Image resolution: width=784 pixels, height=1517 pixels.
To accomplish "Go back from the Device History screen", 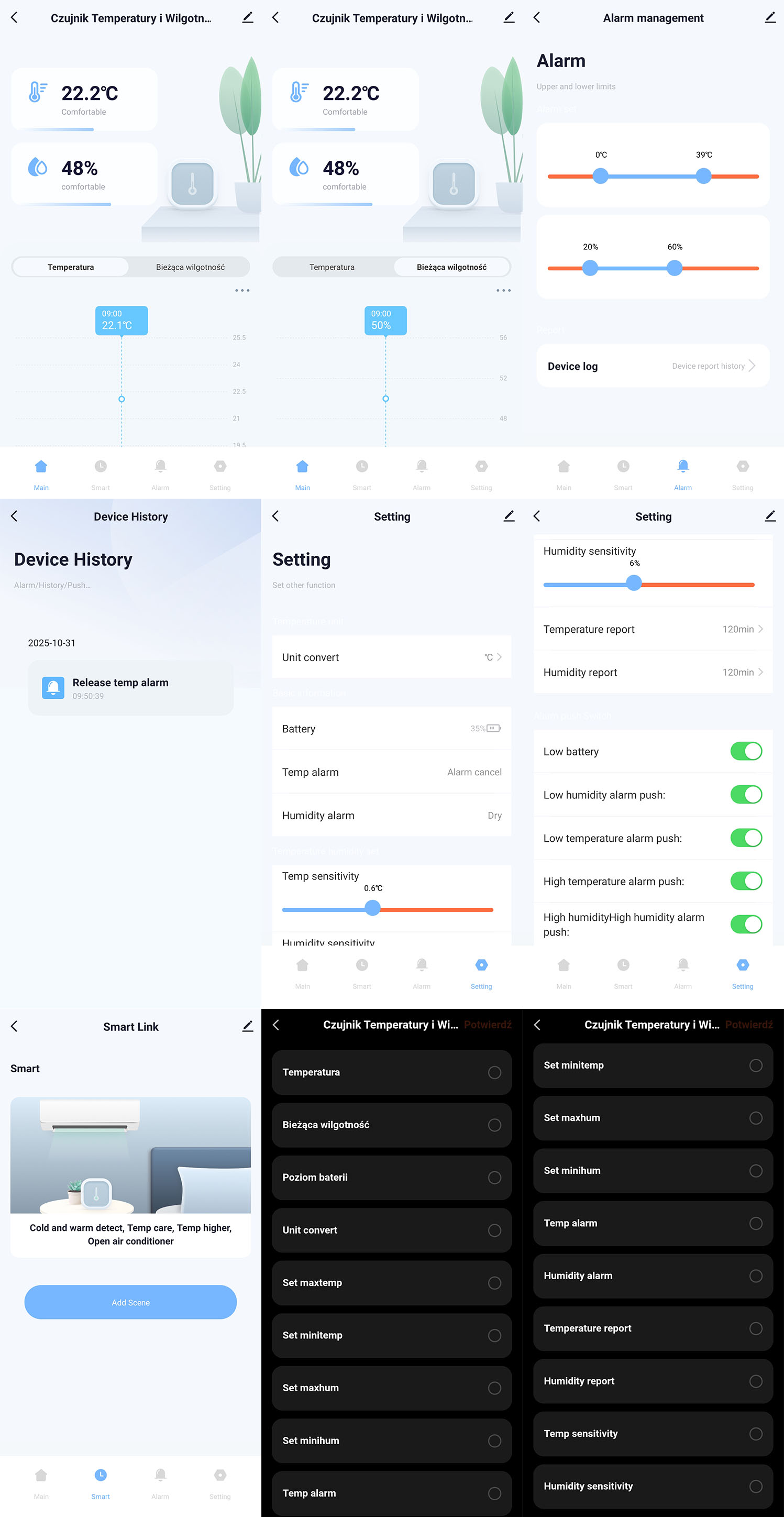I will tap(14, 516).
